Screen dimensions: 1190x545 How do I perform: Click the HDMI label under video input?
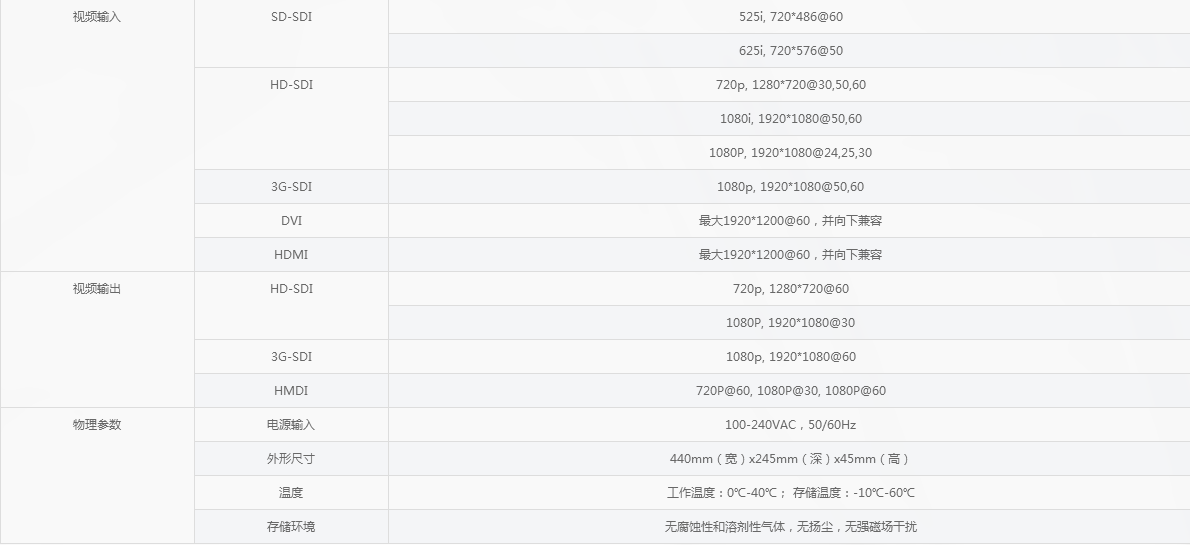pyautogui.click(x=291, y=255)
